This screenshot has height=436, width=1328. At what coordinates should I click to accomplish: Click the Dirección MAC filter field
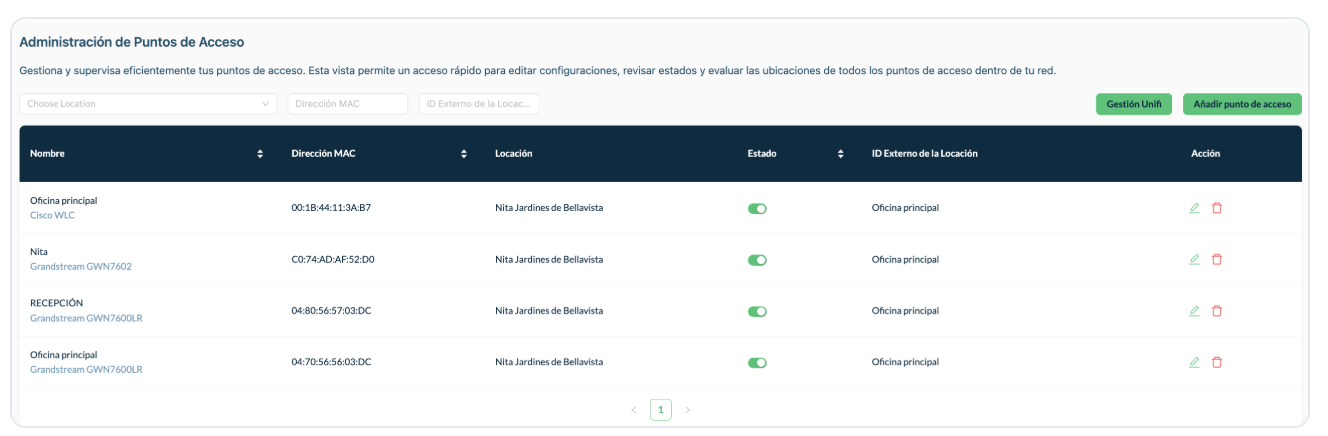point(347,104)
